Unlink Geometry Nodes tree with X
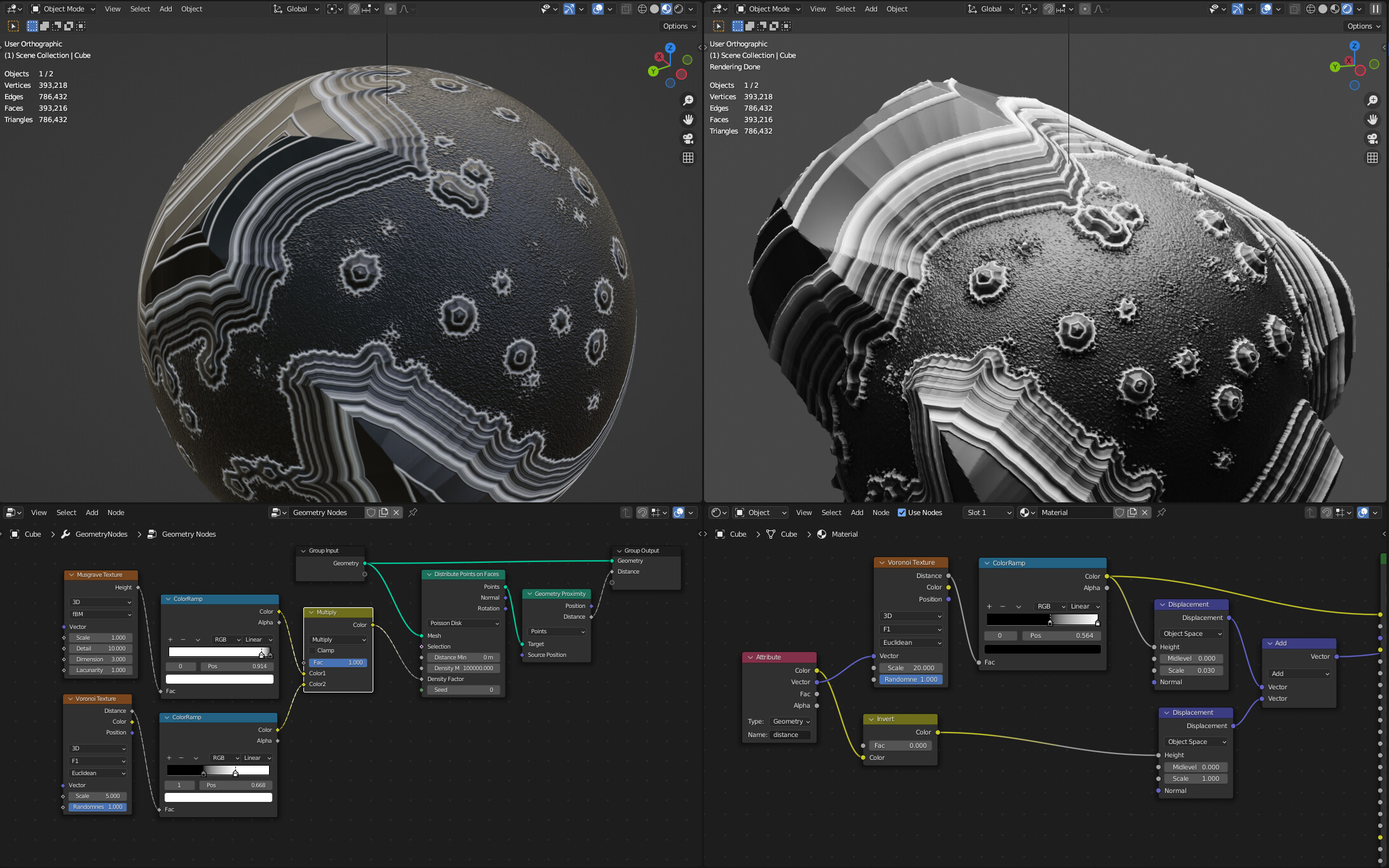 [396, 513]
